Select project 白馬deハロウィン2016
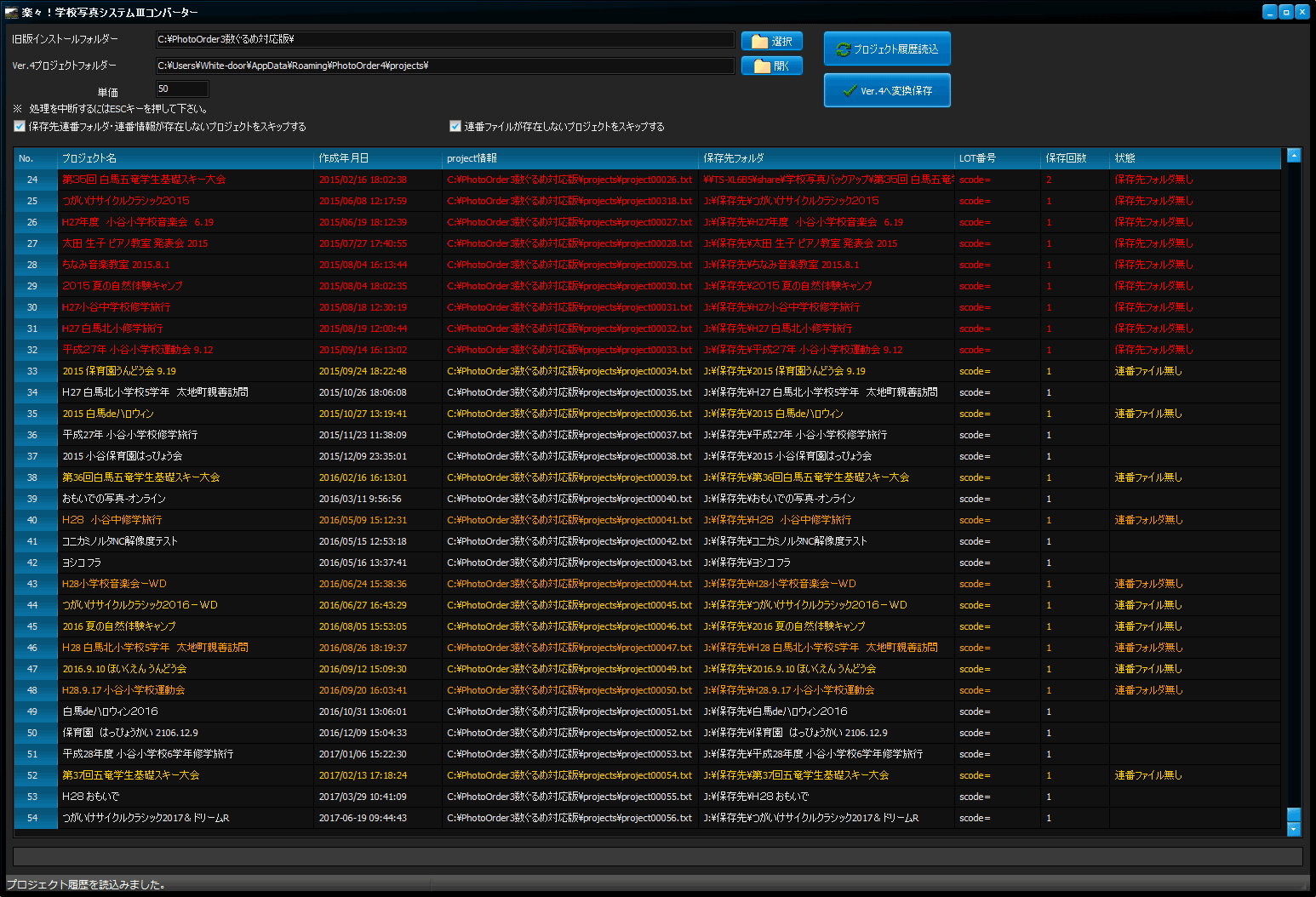 click(110, 711)
